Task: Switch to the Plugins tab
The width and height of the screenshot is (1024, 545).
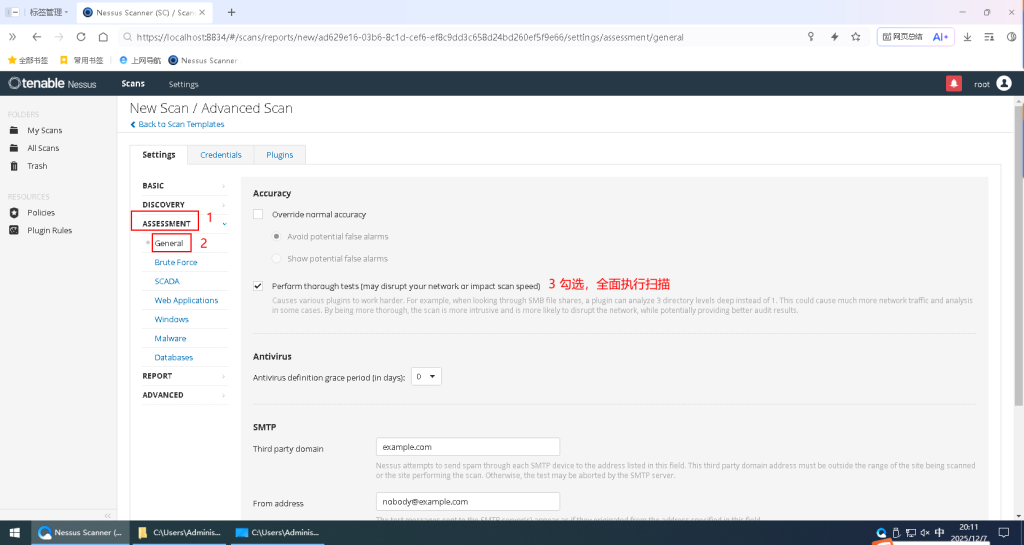Action: [x=279, y=155]
